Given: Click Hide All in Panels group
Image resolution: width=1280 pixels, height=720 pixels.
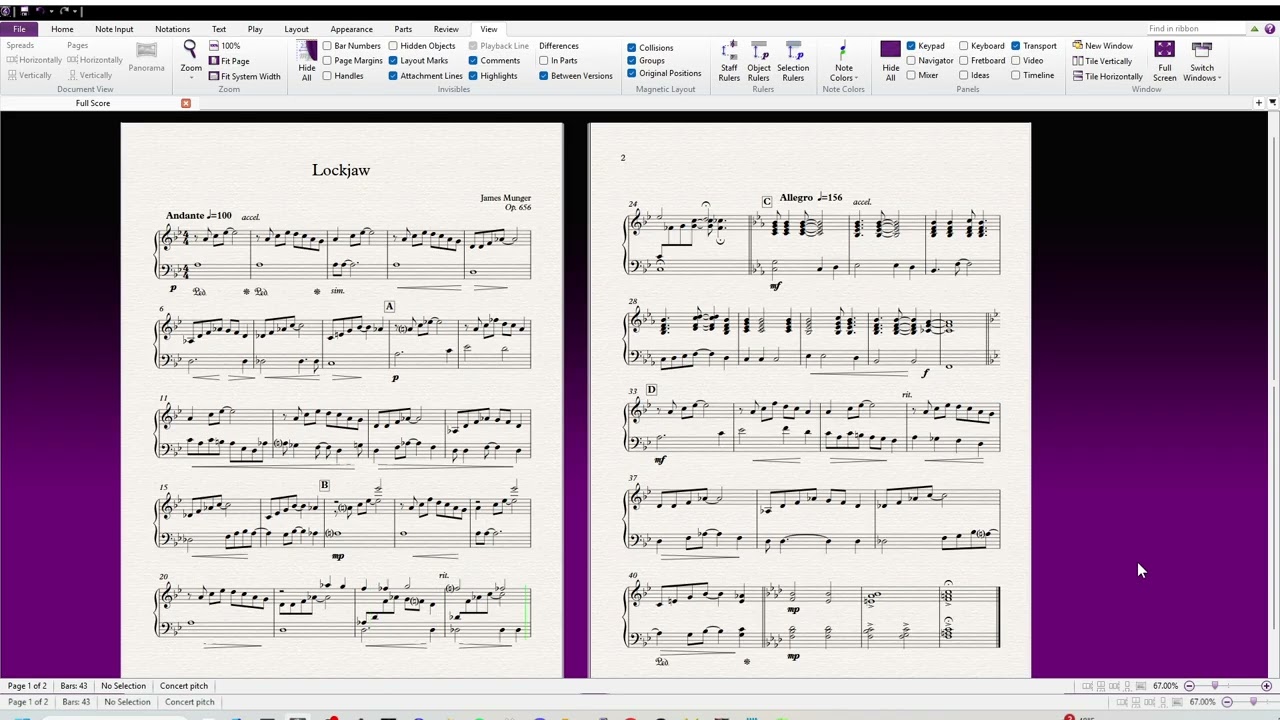Looking at the screenshot, I should click(890, 61).
